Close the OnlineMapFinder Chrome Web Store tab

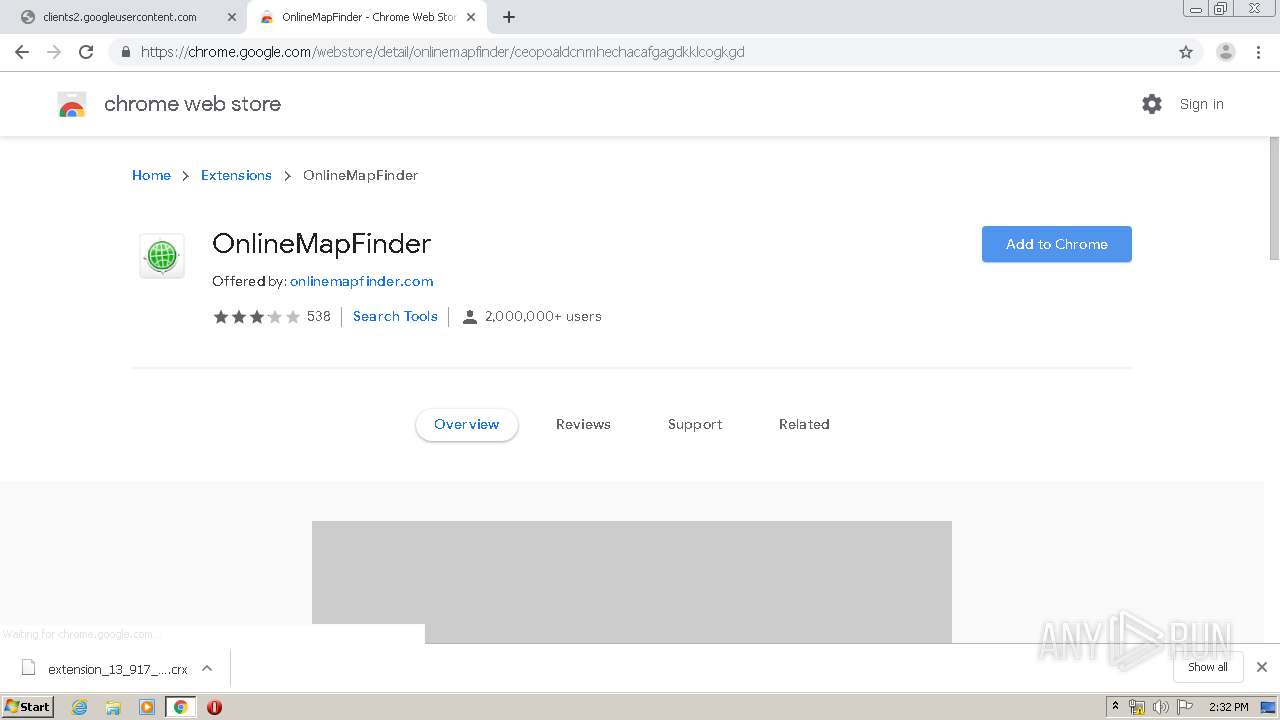click(x=471, y=17)
